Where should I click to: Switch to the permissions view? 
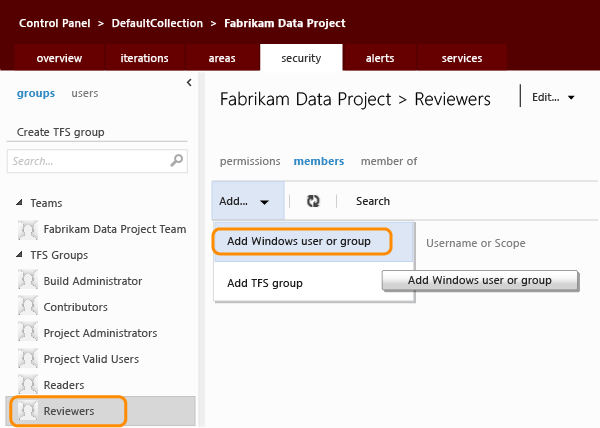tap(250, 161)
